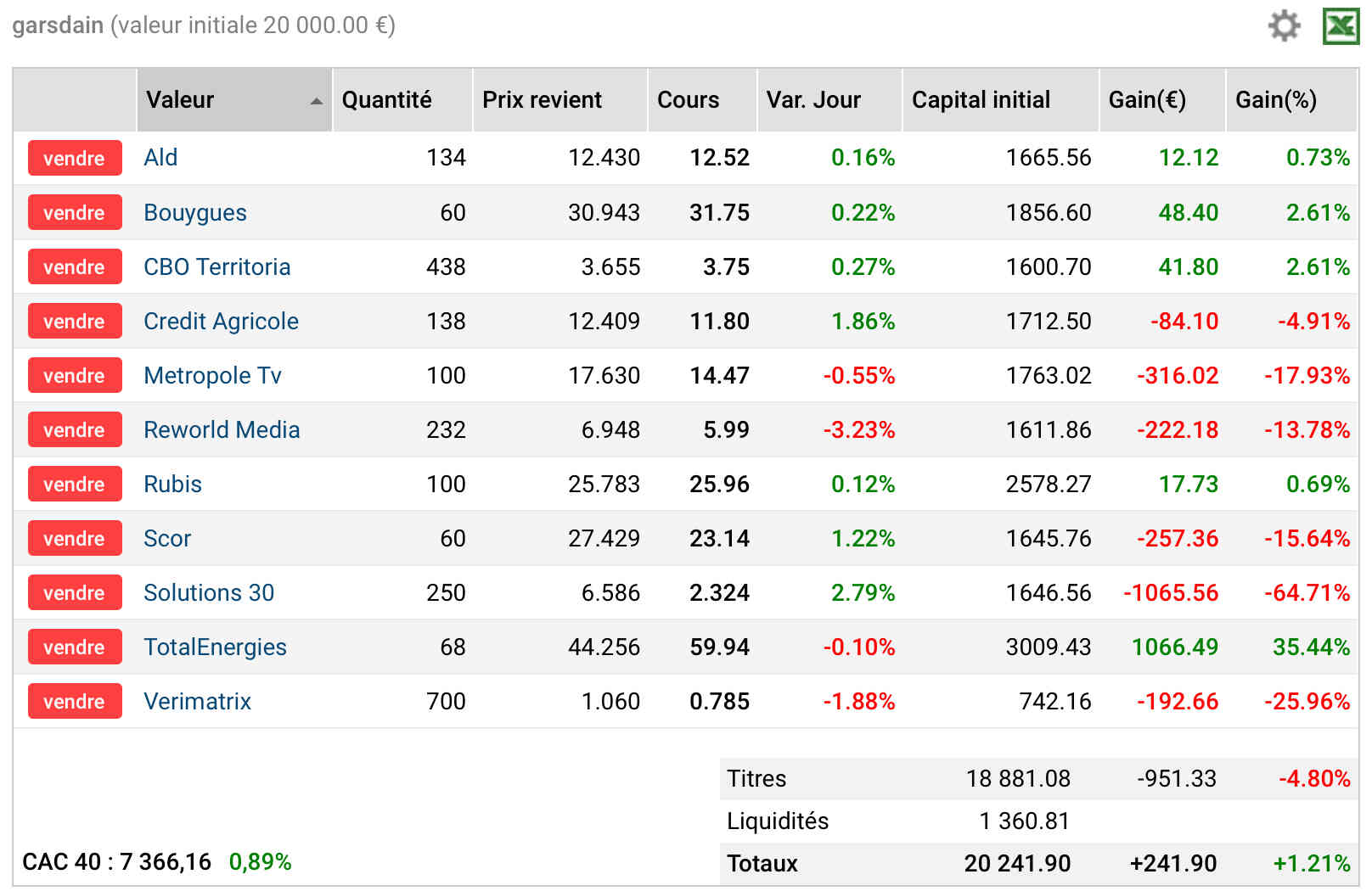Sort table by Gain(%) column

(1291, 100)
